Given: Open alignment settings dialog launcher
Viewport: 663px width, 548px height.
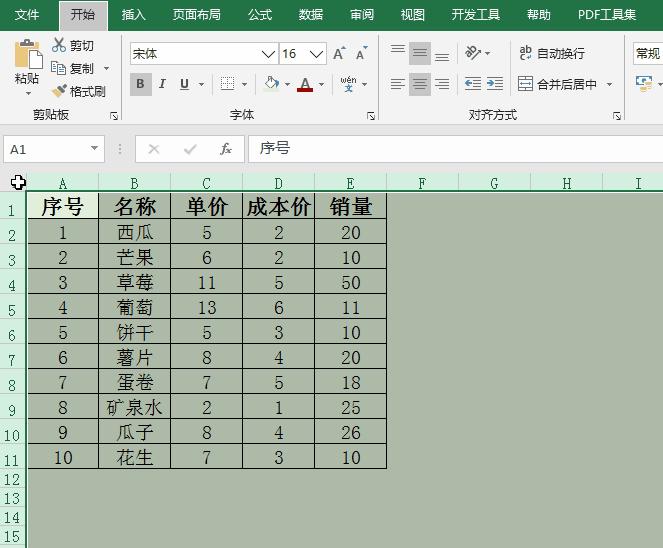Looking at the screenshot, I should (x=617, y=116).
